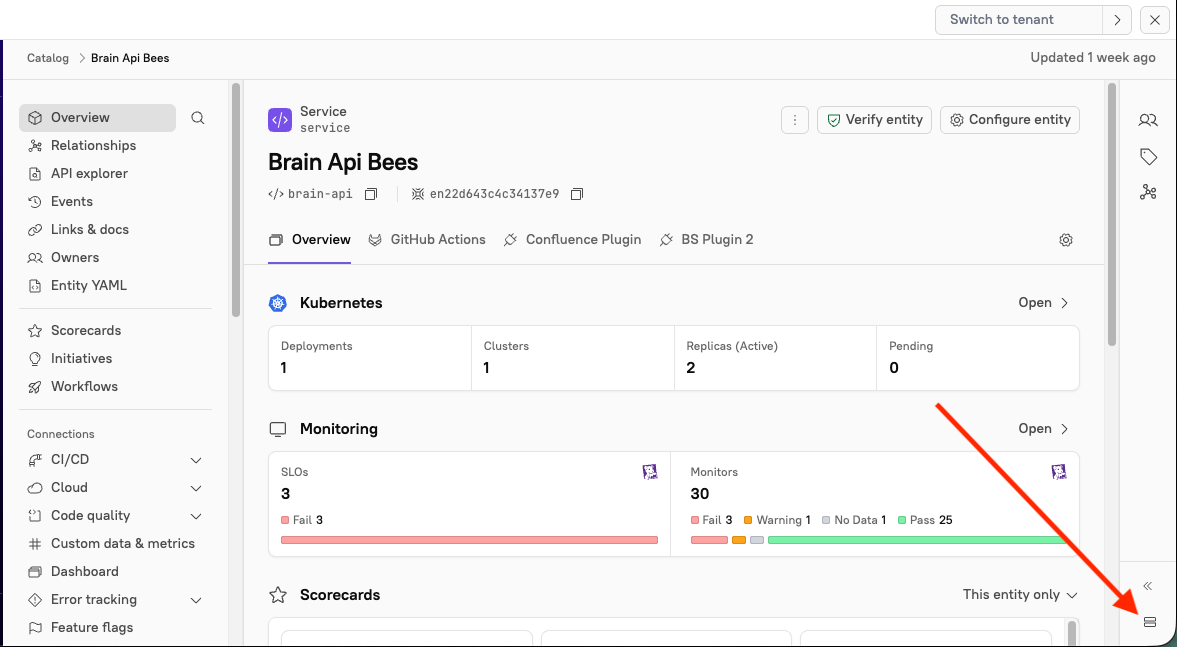
Task: Expand the Error tracking group
Action: coord(196,600)
